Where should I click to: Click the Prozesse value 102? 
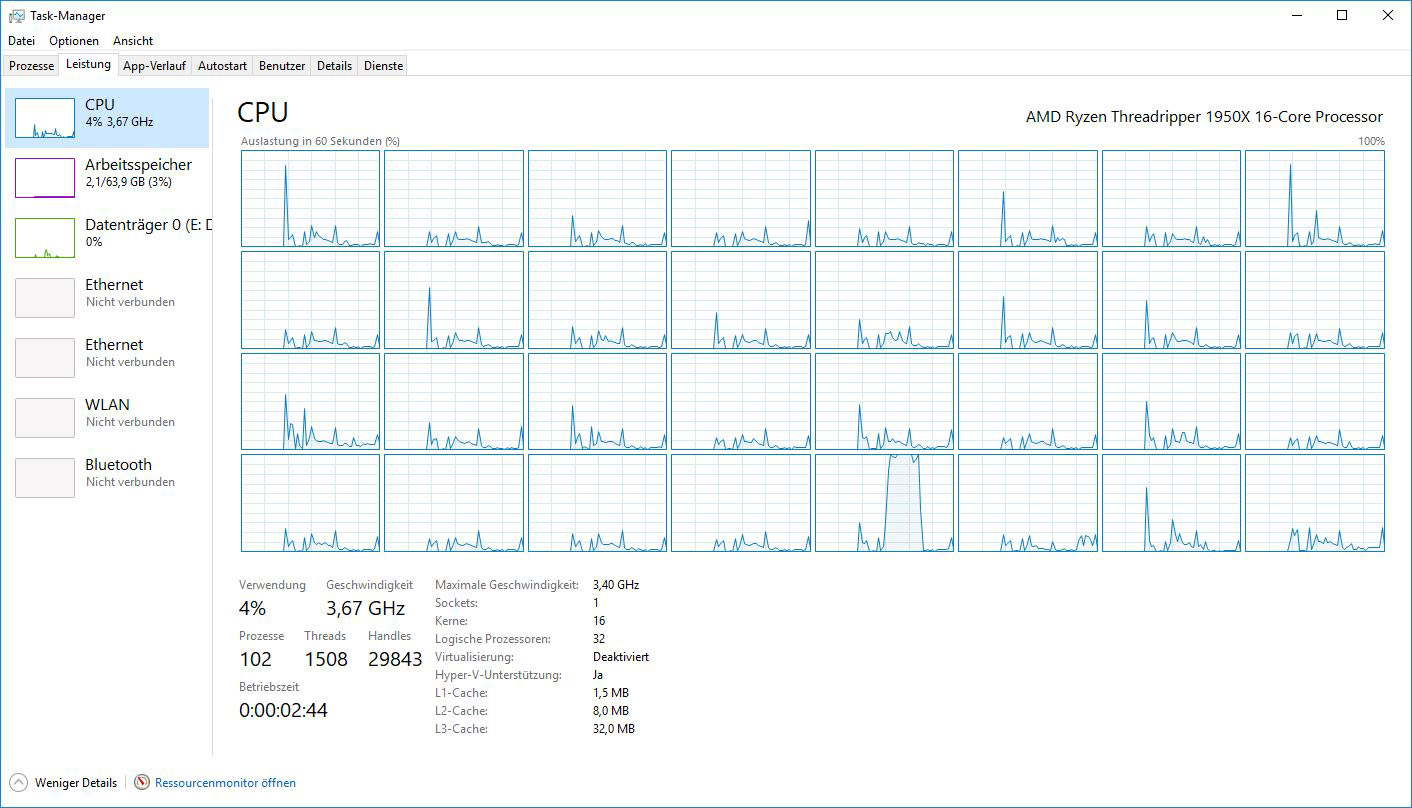[x=255, y=659]
